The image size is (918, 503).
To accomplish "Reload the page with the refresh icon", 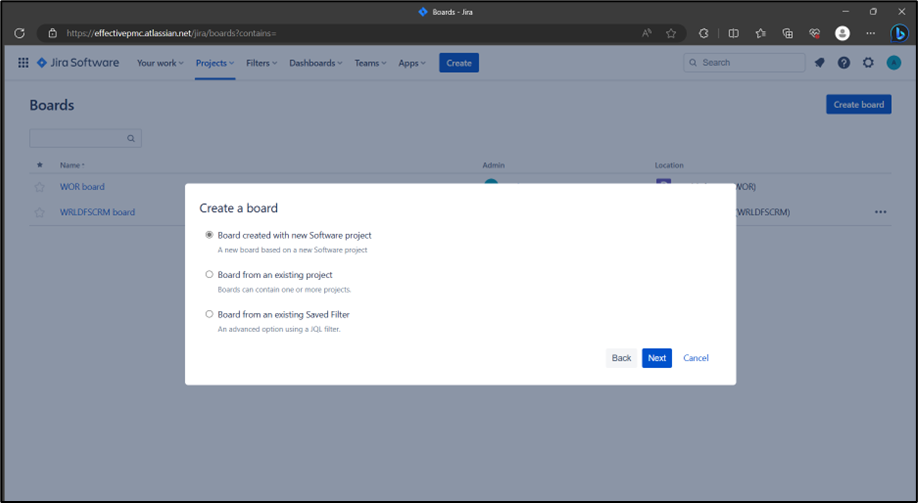I will (x=19, y=33).
